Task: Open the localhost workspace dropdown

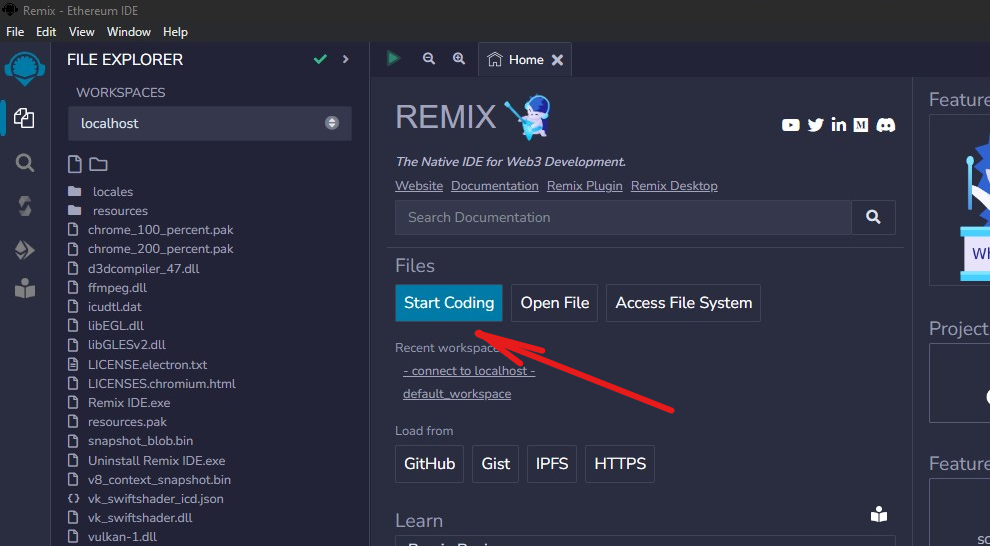Action: click(209, 123)
